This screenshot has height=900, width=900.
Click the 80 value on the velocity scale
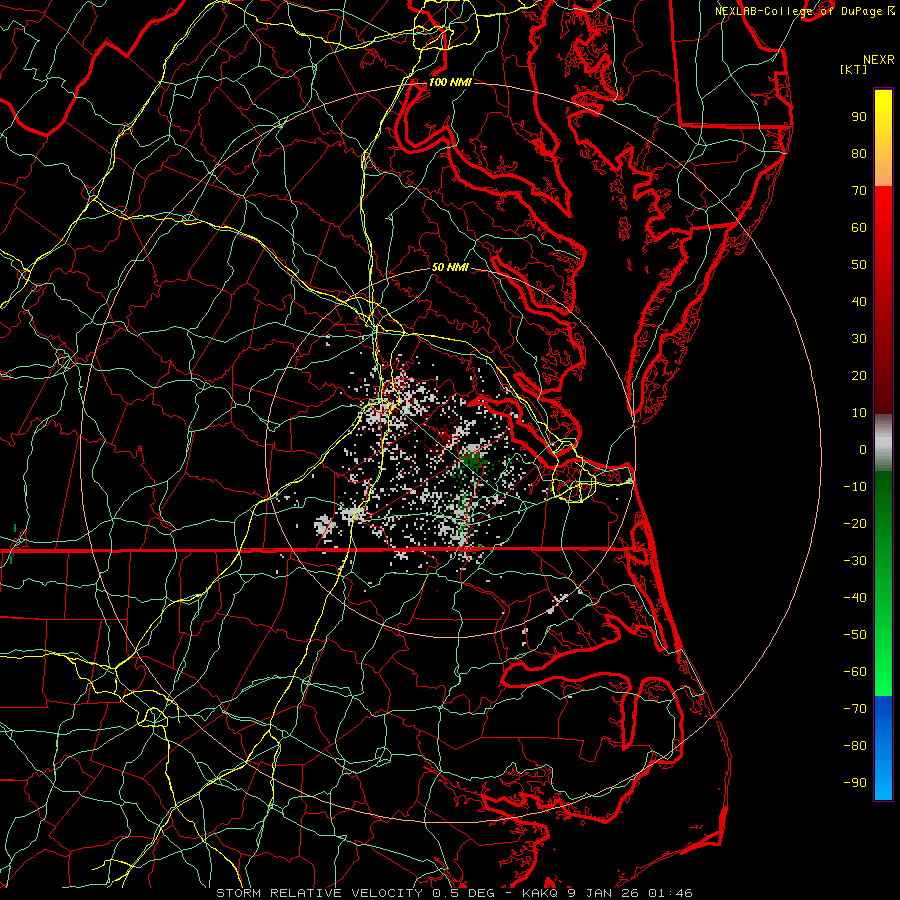pos(859,154)
